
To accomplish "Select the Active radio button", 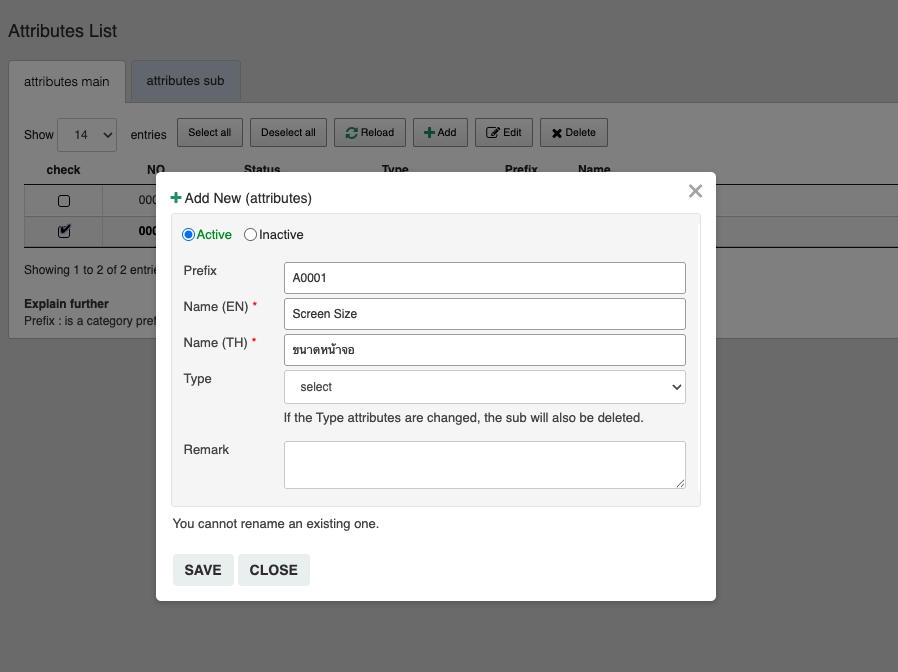I will pyautogui.click(x=188, y=235).
